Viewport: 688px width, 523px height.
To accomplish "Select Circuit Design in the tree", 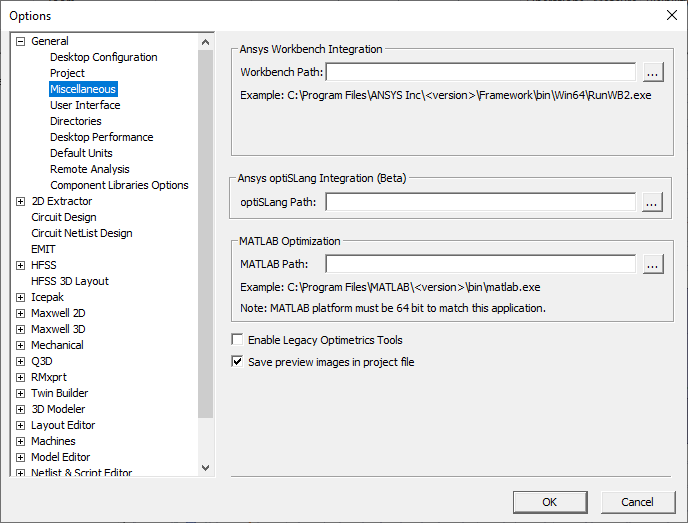I will point(64,217).
